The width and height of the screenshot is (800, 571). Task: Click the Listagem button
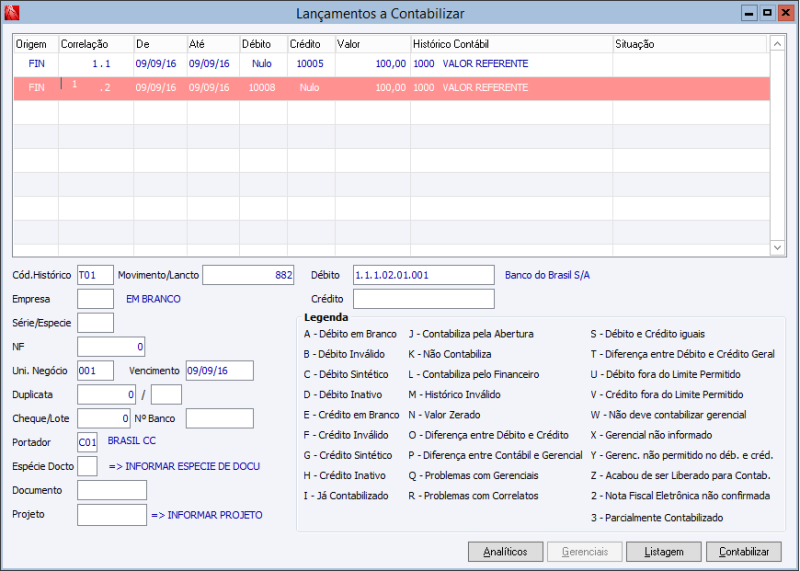[x=664, y=552]
